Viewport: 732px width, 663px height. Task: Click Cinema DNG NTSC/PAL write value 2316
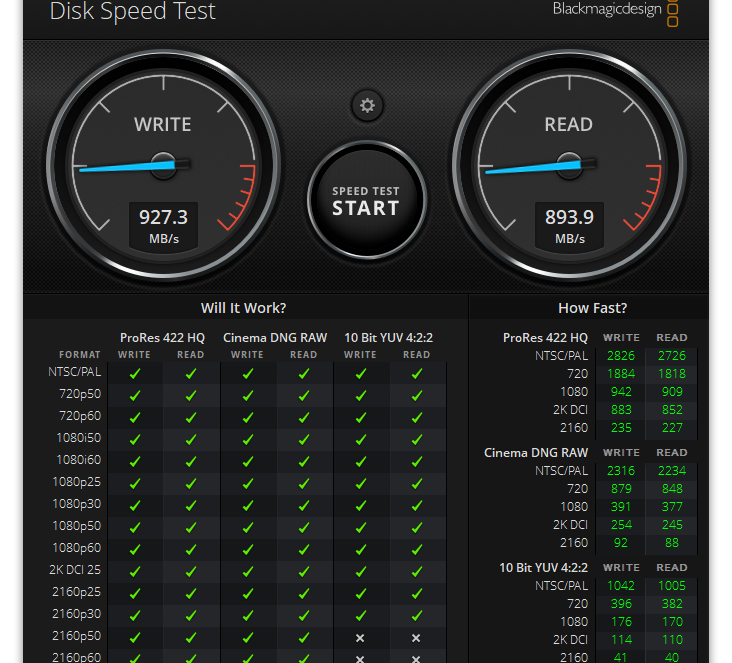click(621, 471)
